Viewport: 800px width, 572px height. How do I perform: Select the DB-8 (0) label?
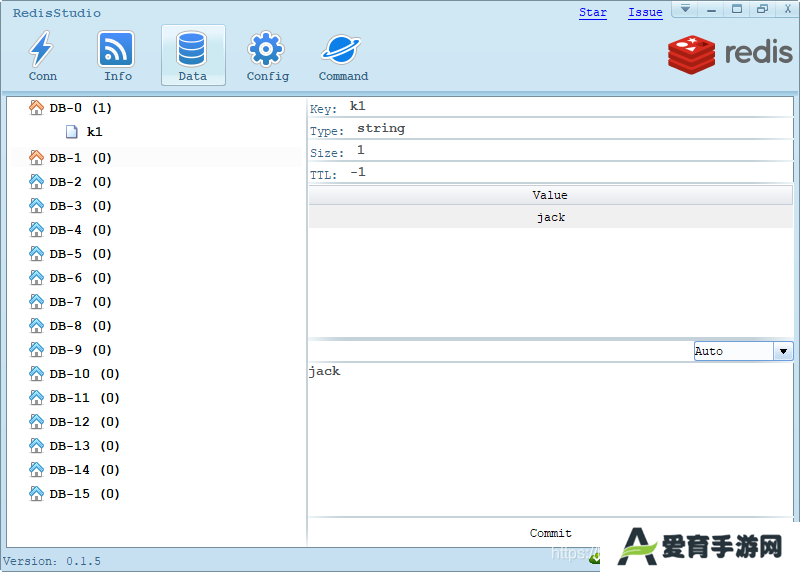tap(81, 326)
